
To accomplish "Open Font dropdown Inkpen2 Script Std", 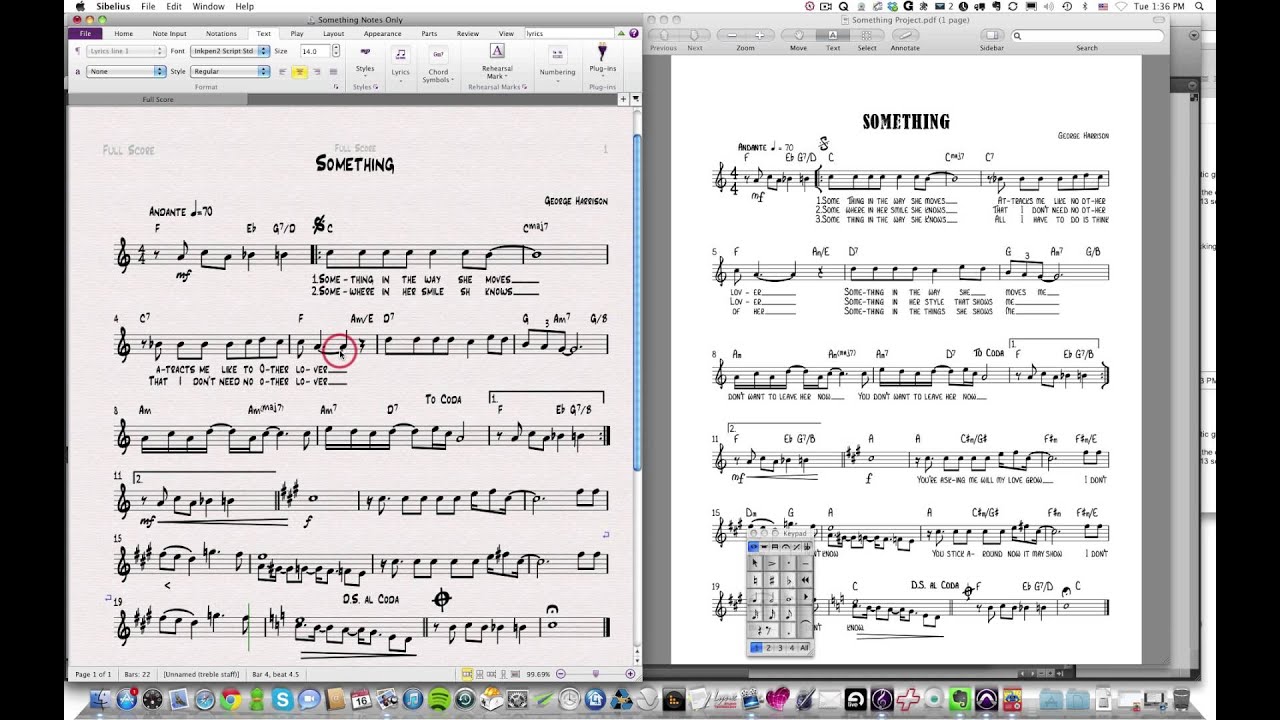I will point(231,51).
